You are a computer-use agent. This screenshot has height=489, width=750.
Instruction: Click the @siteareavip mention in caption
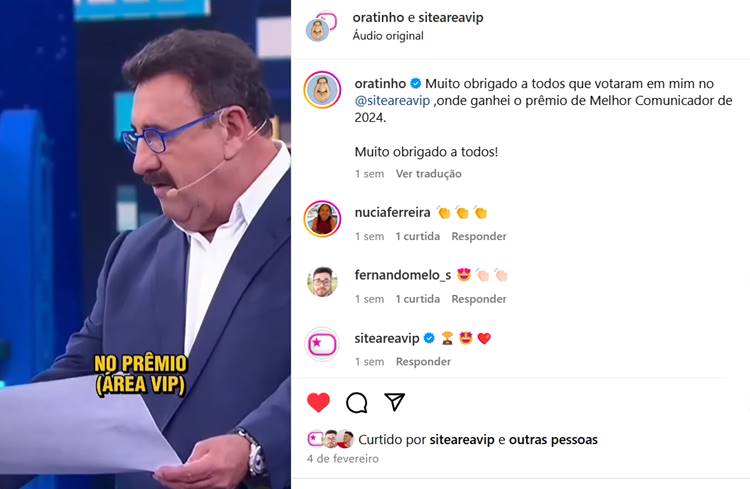pyautogui.click(x=392, y=101)
